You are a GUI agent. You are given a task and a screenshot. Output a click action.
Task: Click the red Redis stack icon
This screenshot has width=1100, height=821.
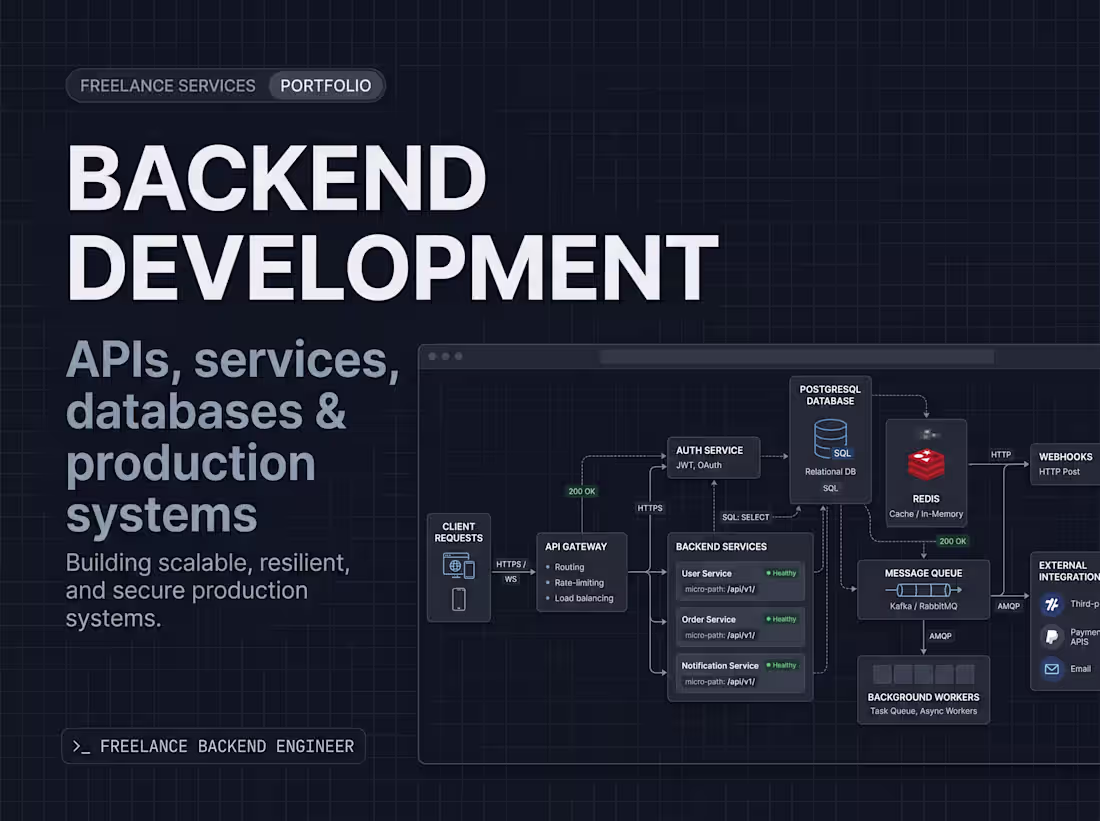[x=926, y=465]
